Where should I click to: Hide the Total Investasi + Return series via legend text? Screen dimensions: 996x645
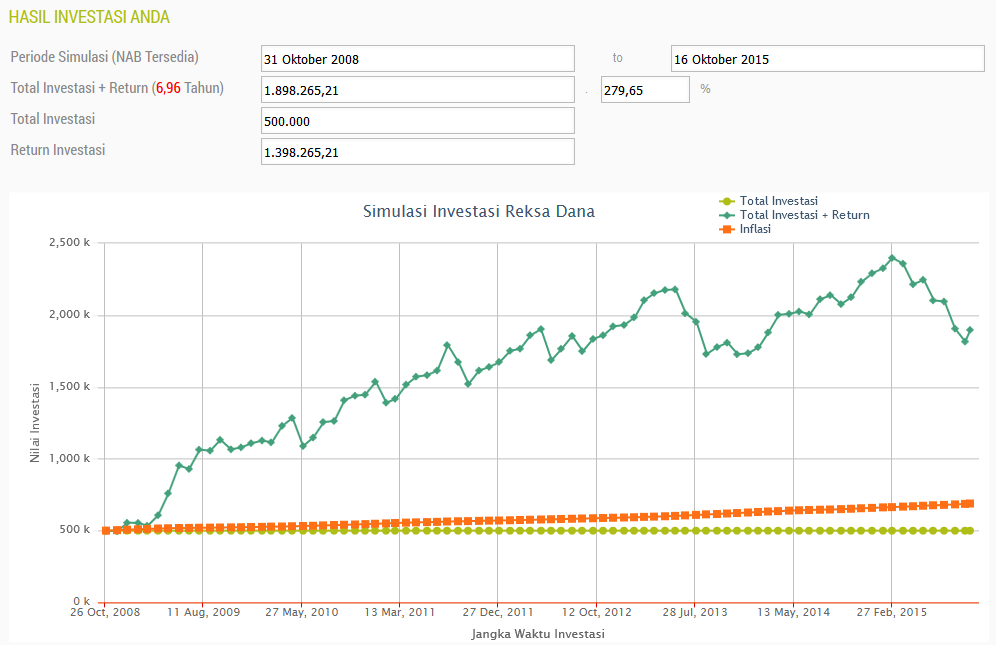[804, 215]
